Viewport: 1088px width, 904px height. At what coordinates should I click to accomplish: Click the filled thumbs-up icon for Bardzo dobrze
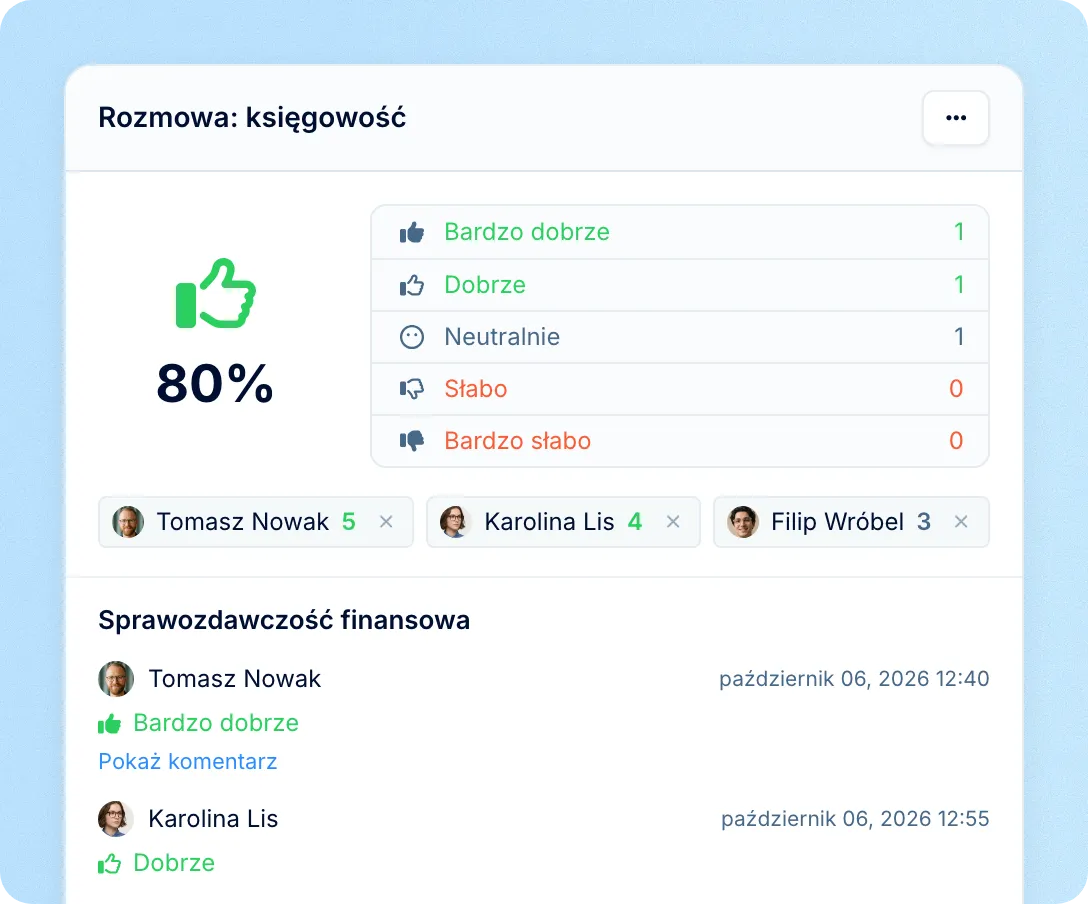[411, 232]
